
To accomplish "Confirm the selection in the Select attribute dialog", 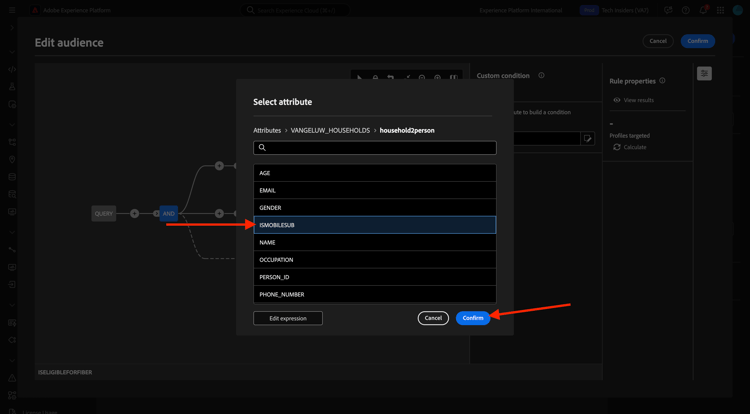I will [x=473, y=318].
